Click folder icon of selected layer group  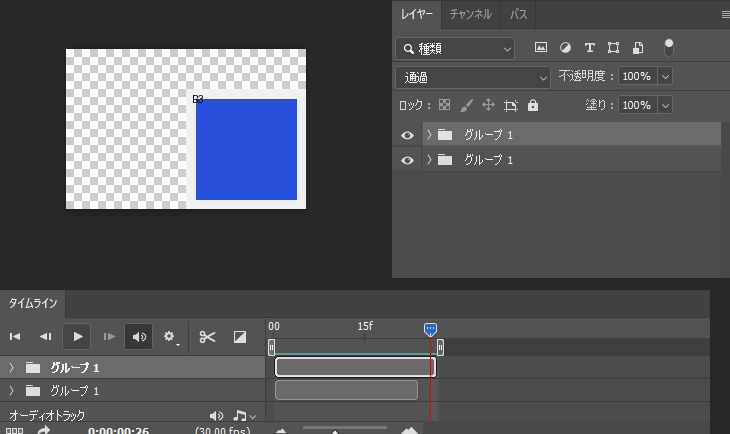[x=445, y=135]
